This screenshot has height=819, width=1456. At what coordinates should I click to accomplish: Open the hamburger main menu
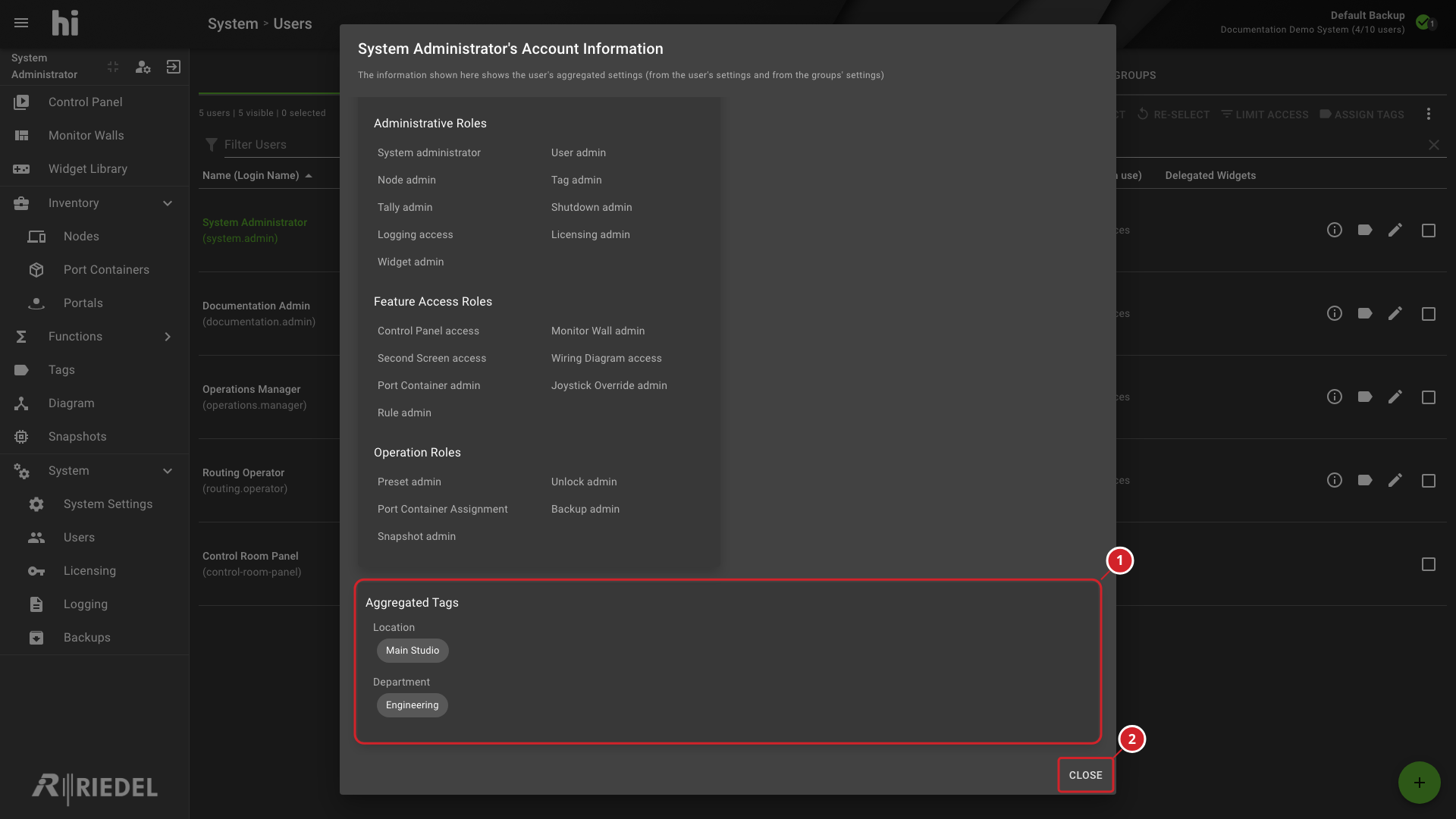click(21, 23)
